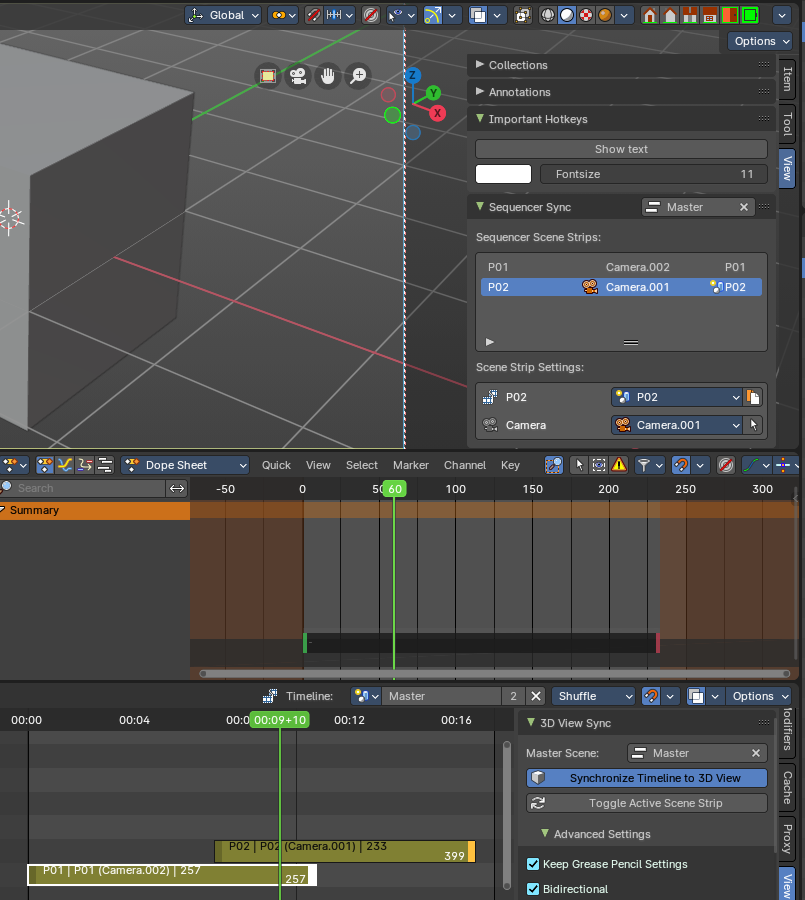Toggle X-ray mode icon
The image size is (805, 900).
pyautogui.click(x=523, y=15)
